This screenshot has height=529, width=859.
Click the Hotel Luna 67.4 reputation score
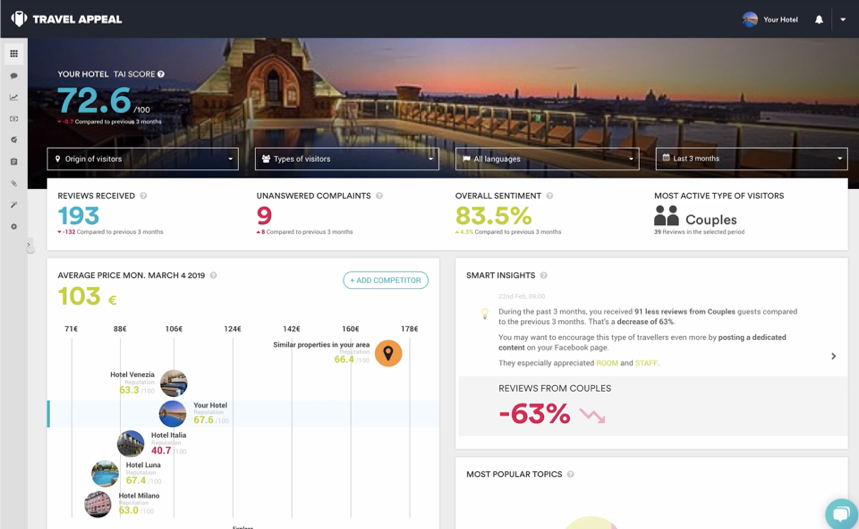tap(136, 480)
